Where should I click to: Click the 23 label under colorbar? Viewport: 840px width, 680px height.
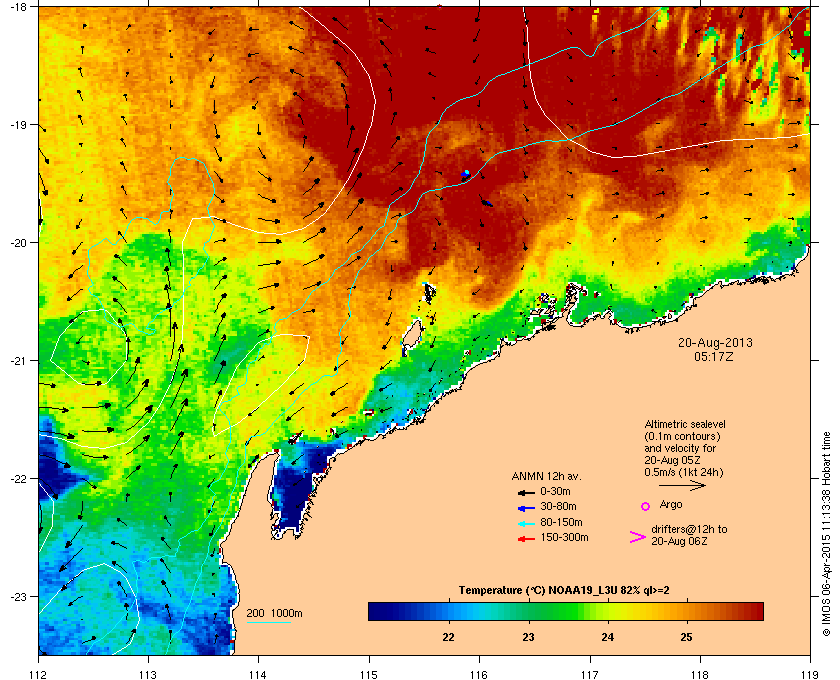pyautogui.click(x=528, y=637)
